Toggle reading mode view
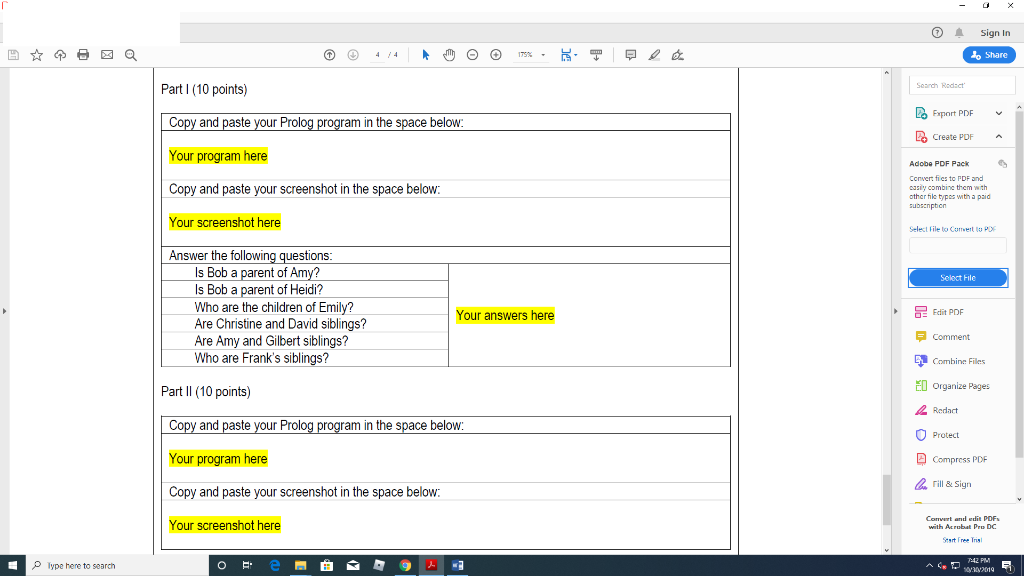Image resolution: width=1024 pixels, height=576 pixels. click(x=597, y=55)
